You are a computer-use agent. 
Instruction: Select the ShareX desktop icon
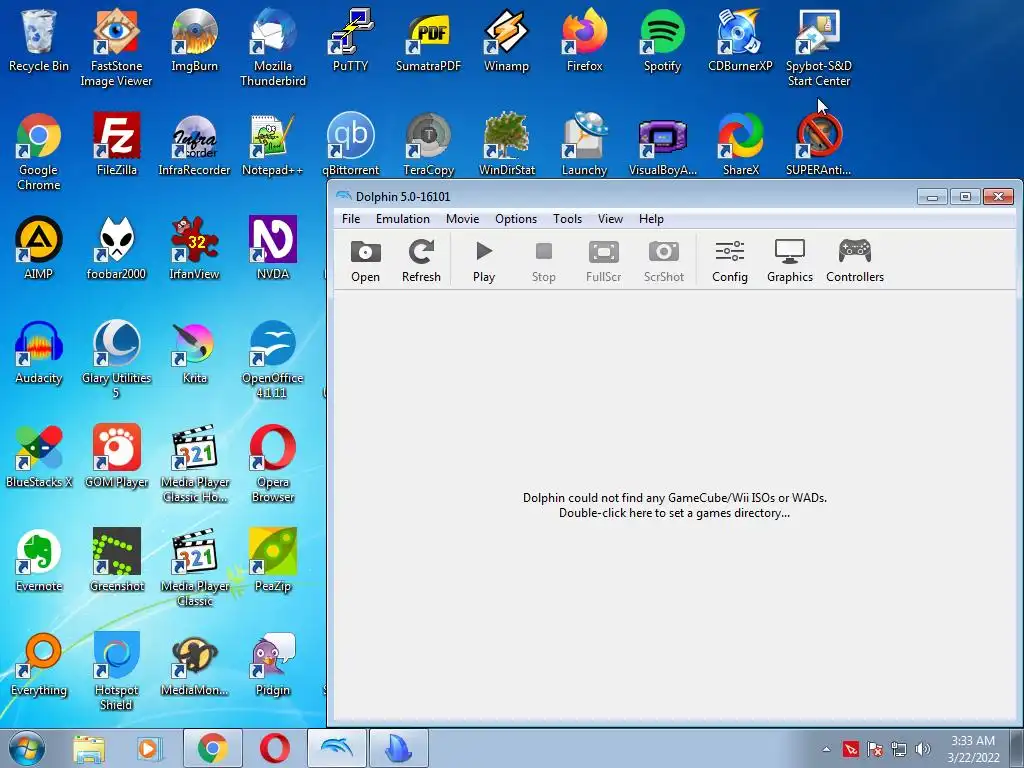tap(740, 145)
